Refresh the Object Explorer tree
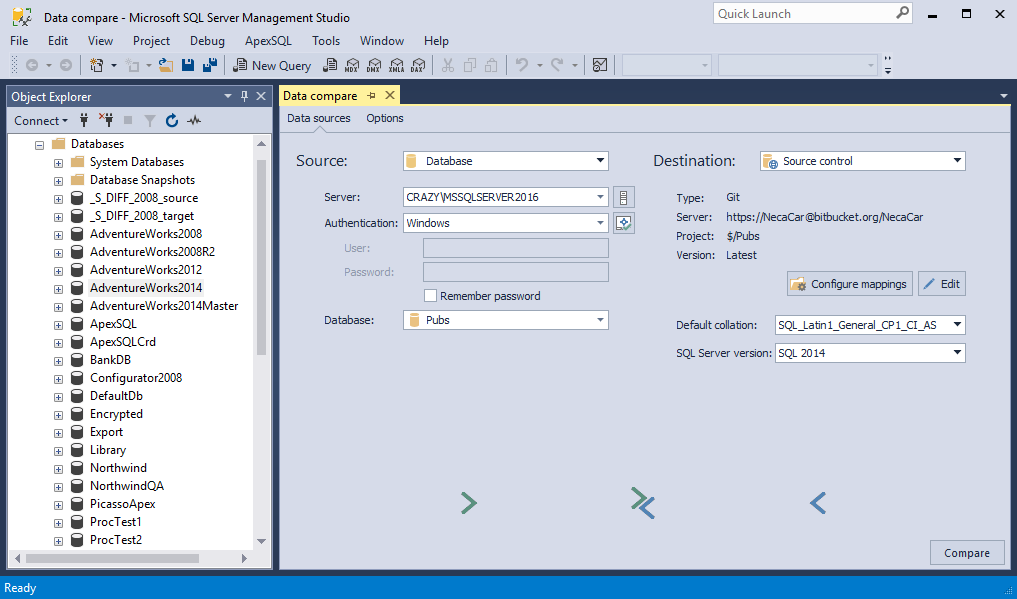This screenshot has height=599, width=1017. (x=172, y=120)
